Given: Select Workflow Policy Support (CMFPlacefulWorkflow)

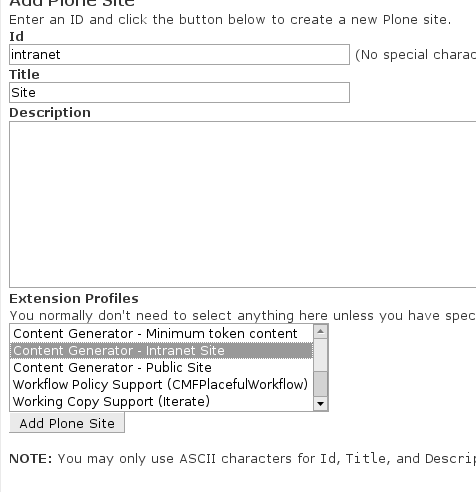Looking at the screenshot, I should (161, 385).
